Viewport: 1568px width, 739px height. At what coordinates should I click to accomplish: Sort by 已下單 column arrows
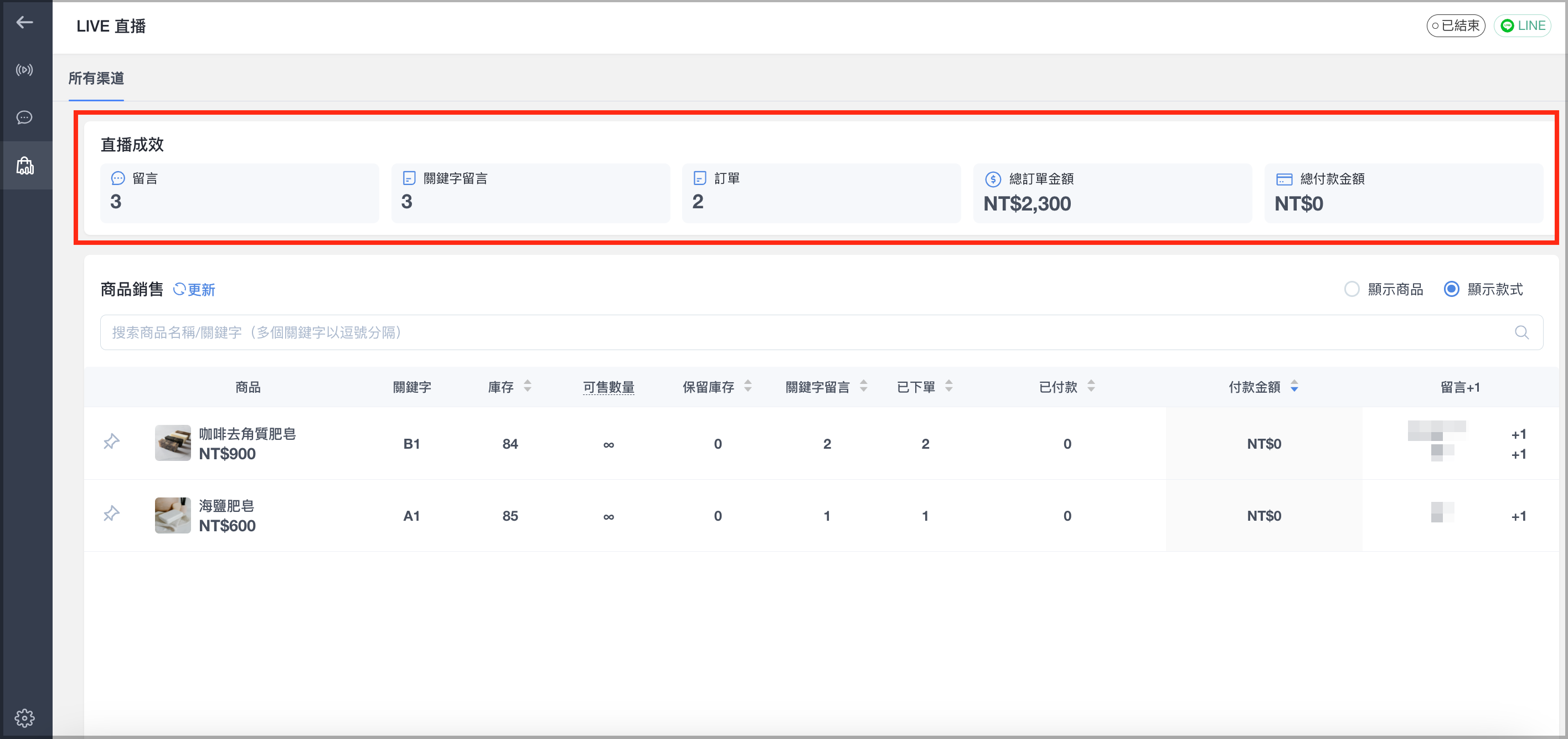948,386
